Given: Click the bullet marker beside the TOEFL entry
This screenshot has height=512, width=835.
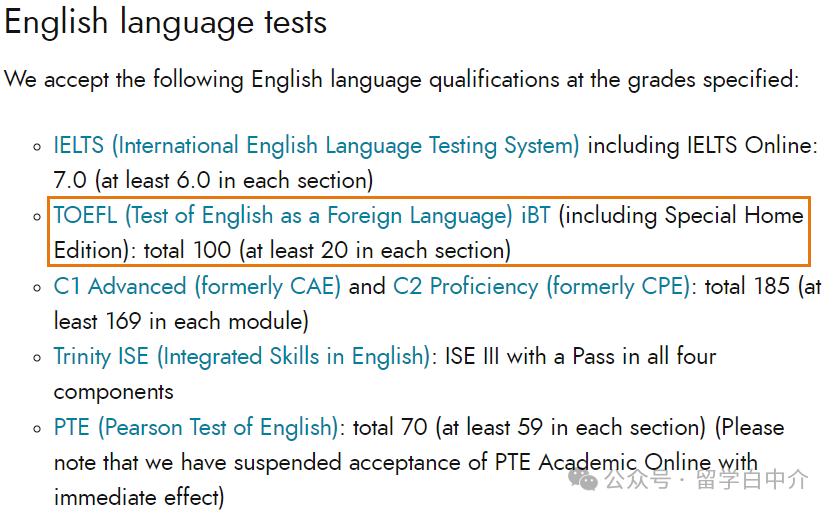Looking at the screenshot, I should [37, 217].
